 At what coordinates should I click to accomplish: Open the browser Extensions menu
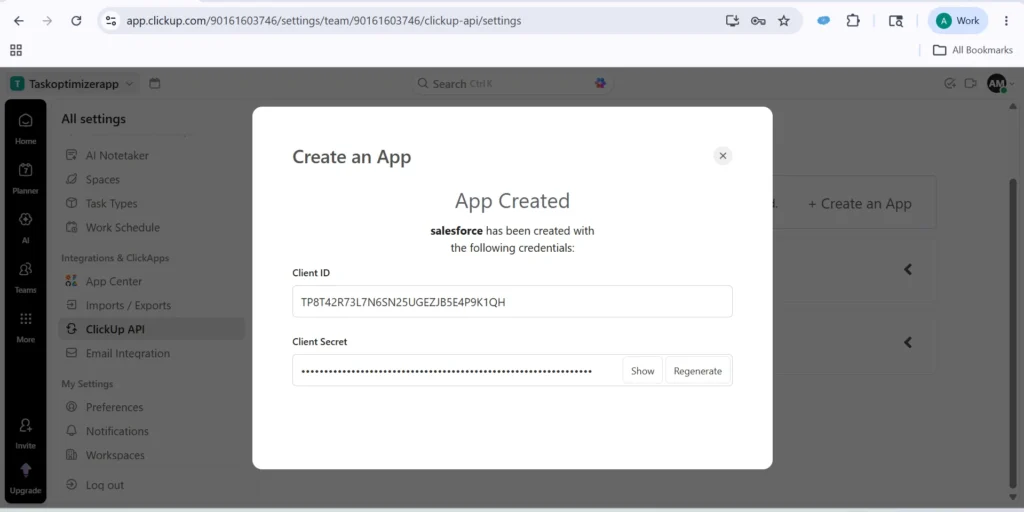click(853, 21)
